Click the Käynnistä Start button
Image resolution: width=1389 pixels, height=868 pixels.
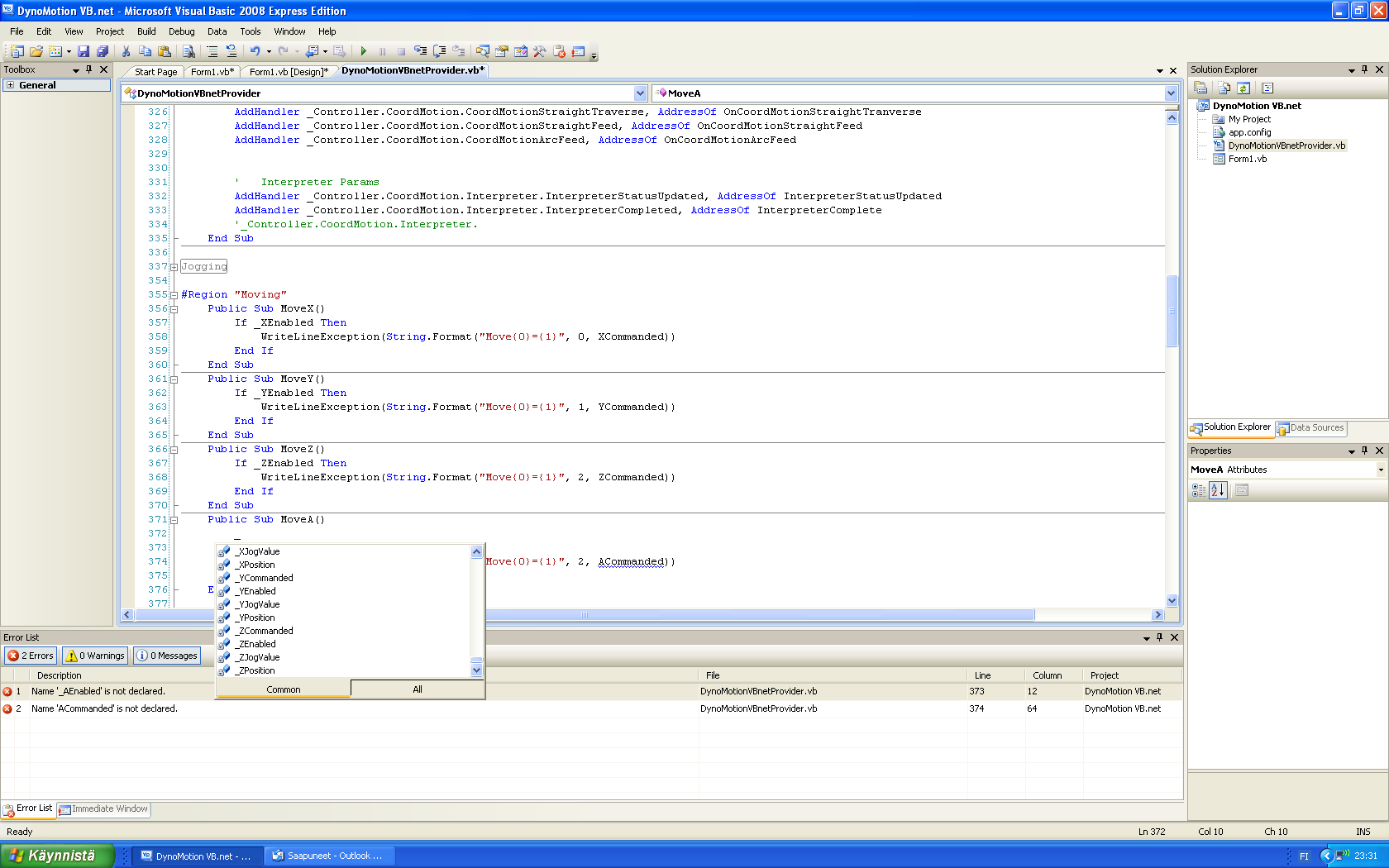(56, 856)
